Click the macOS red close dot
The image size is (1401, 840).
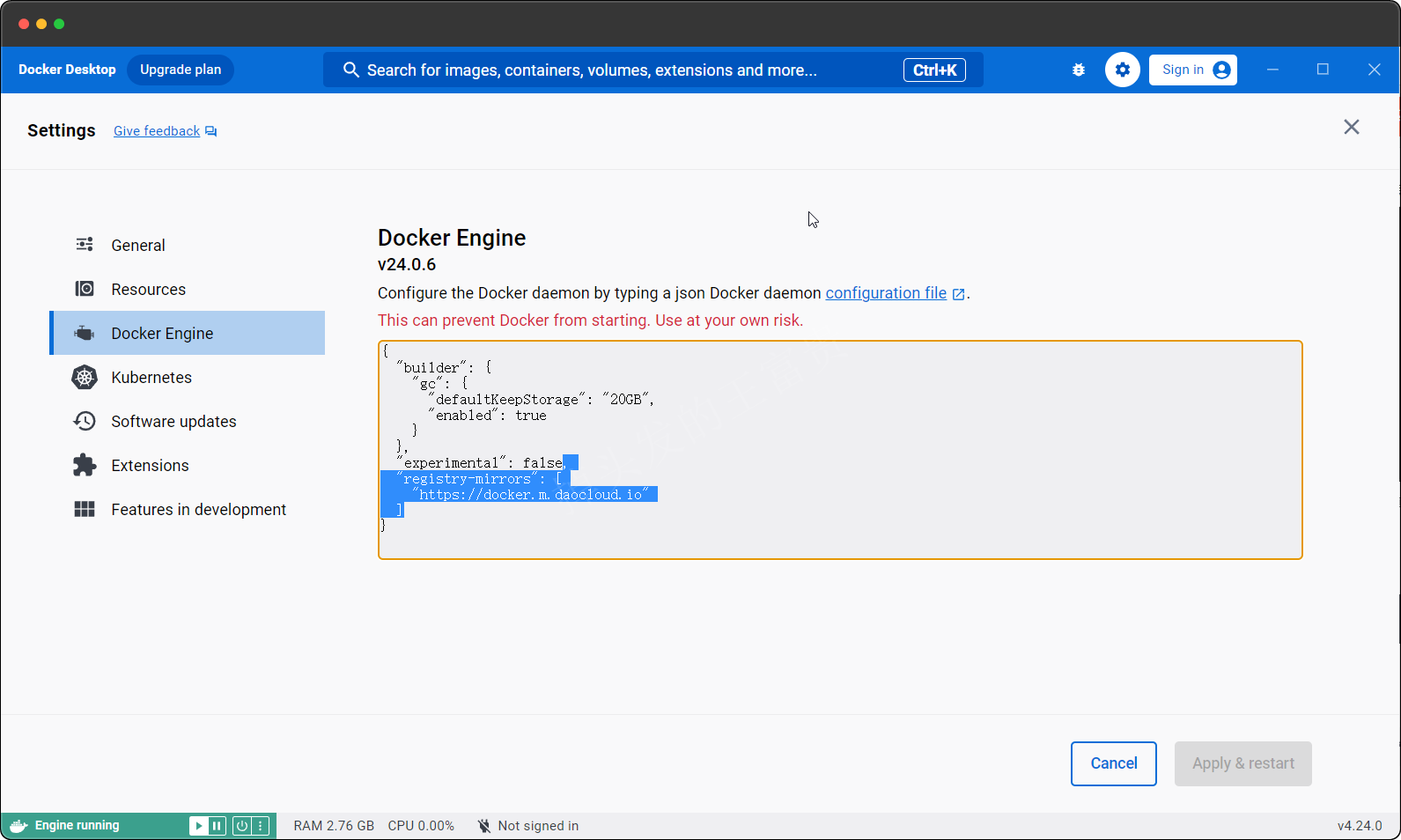pos(24,24)
